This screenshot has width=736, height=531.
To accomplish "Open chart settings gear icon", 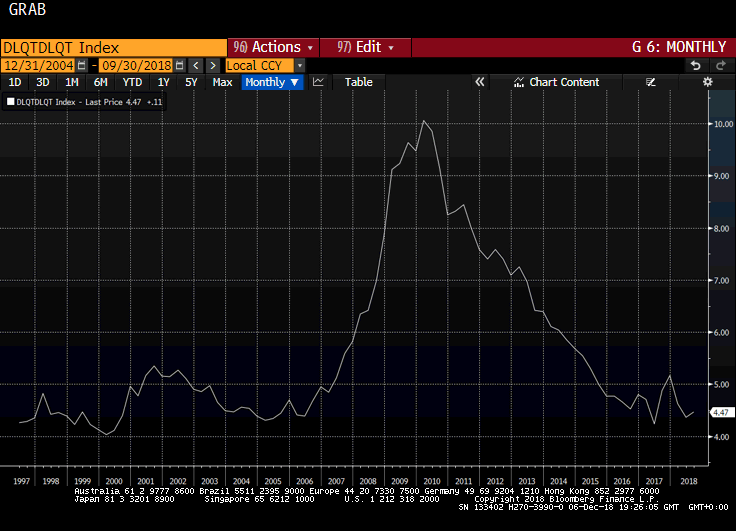I will point(708,82).
